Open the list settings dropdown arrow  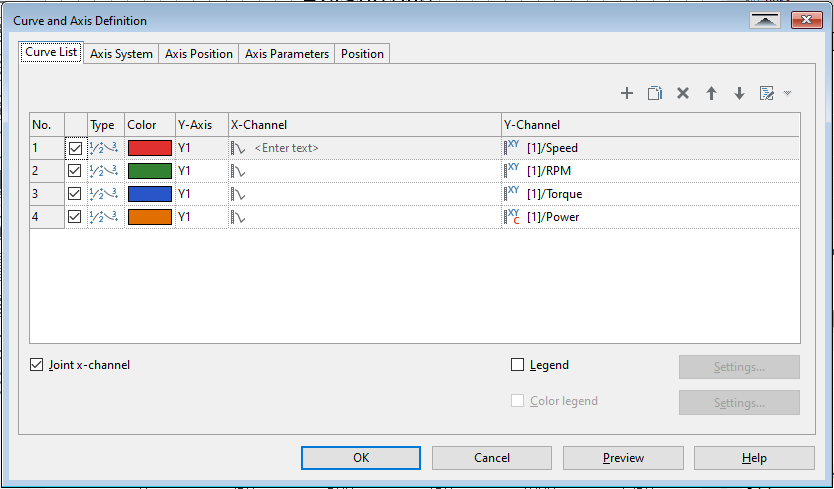(x=787, y=93)
